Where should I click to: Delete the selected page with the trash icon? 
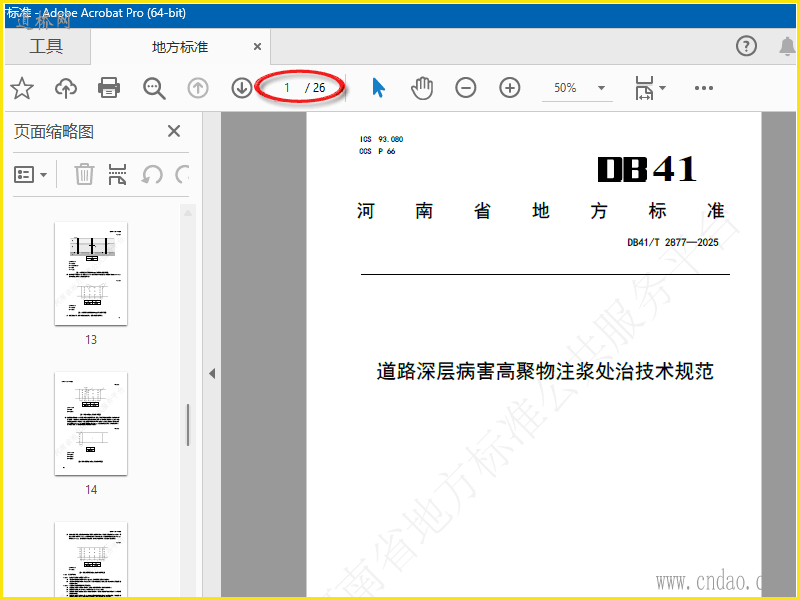(84, 174)
